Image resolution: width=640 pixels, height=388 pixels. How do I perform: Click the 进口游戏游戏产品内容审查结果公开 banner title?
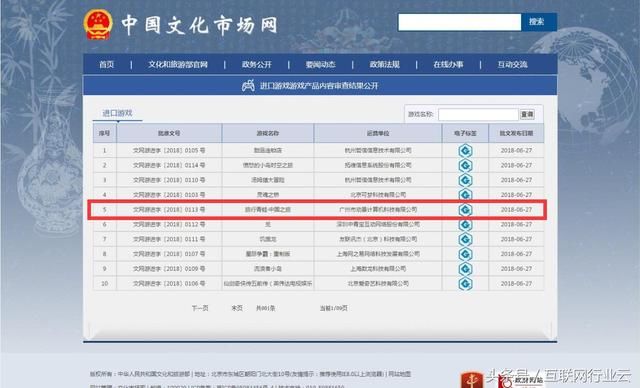(319, 86)
